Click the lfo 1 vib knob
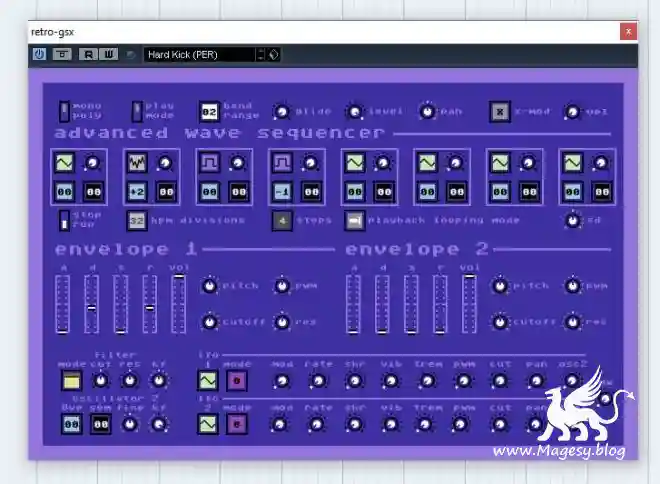The width and height of the screenshot is (660, 484). tap(391, 381)
